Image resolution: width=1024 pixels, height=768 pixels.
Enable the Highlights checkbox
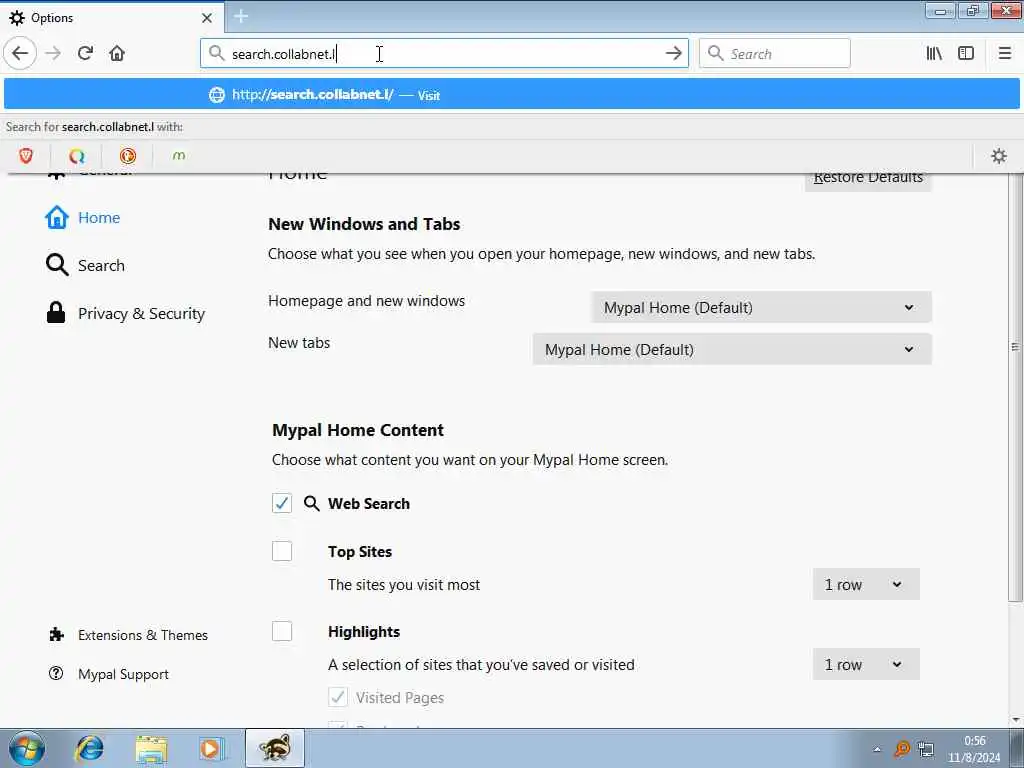point(282,632)
